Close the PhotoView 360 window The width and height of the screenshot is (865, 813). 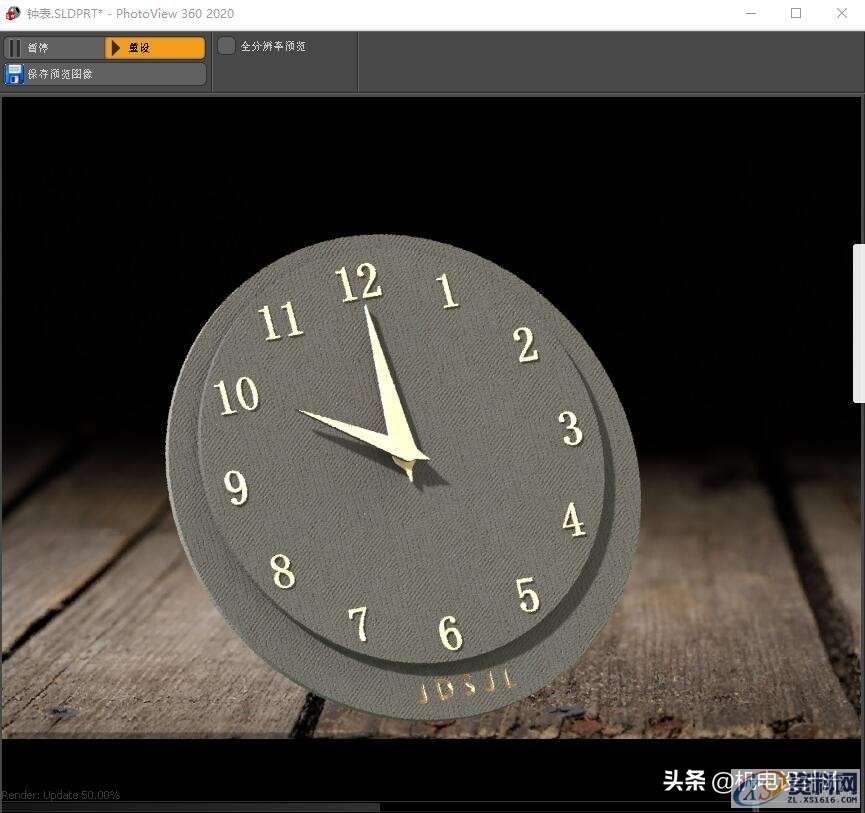coord(842,14)
